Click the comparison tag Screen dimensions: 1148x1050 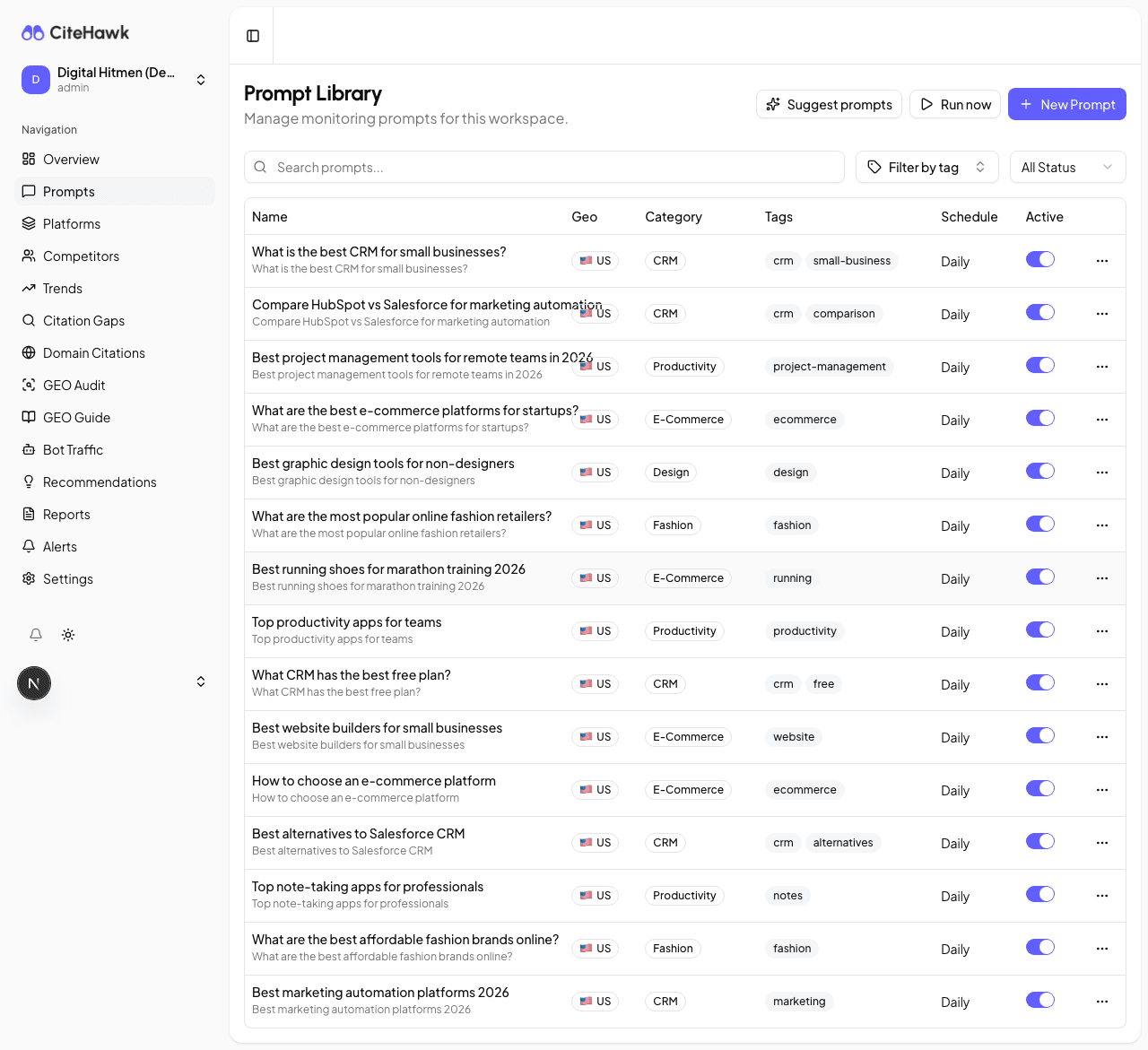tap(844, 314)
